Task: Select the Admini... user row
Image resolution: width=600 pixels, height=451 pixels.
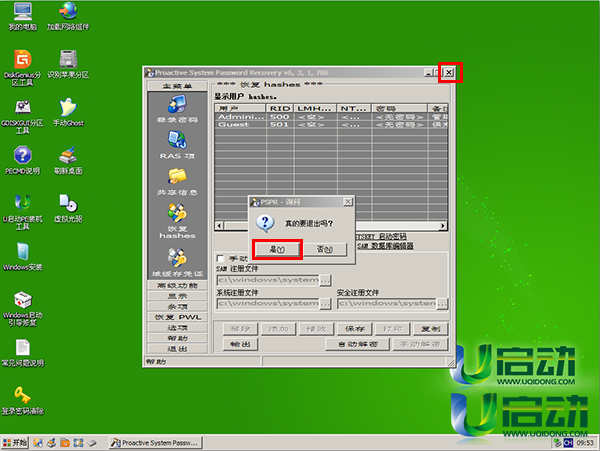Action: 331,117
